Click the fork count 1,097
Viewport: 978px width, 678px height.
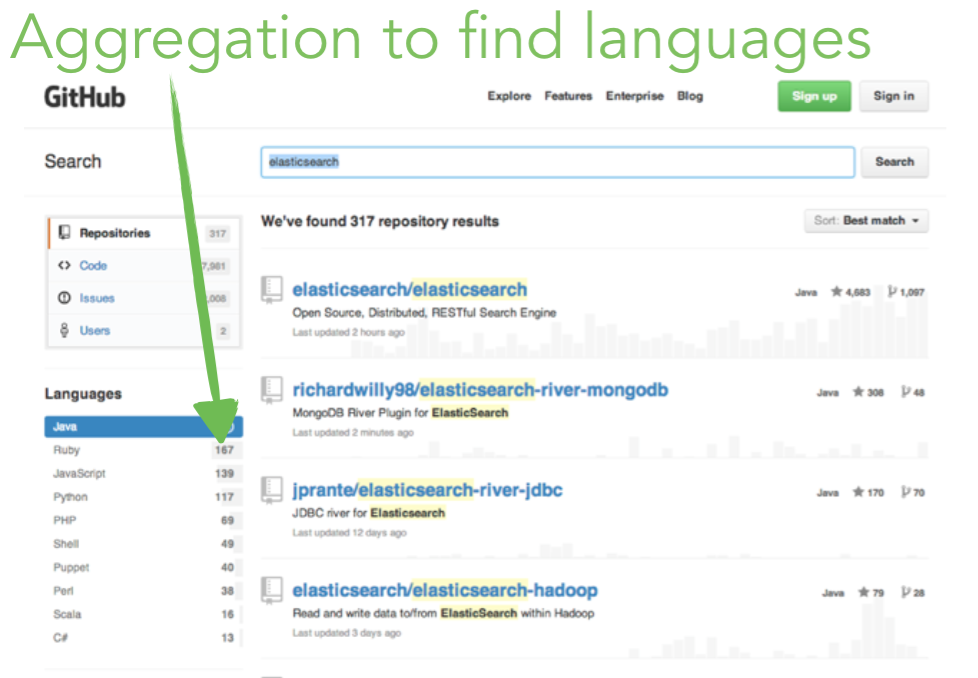coord(906,292)
